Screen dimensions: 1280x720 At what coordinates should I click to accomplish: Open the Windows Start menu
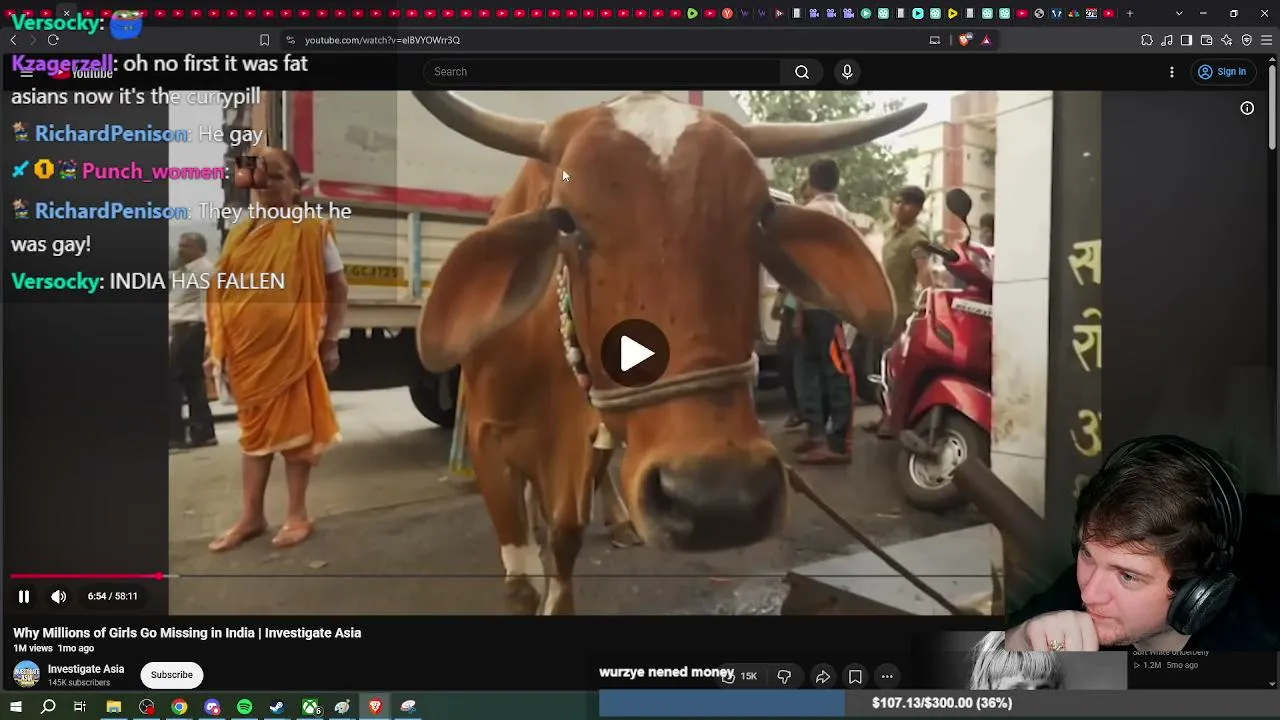point(15,707)
